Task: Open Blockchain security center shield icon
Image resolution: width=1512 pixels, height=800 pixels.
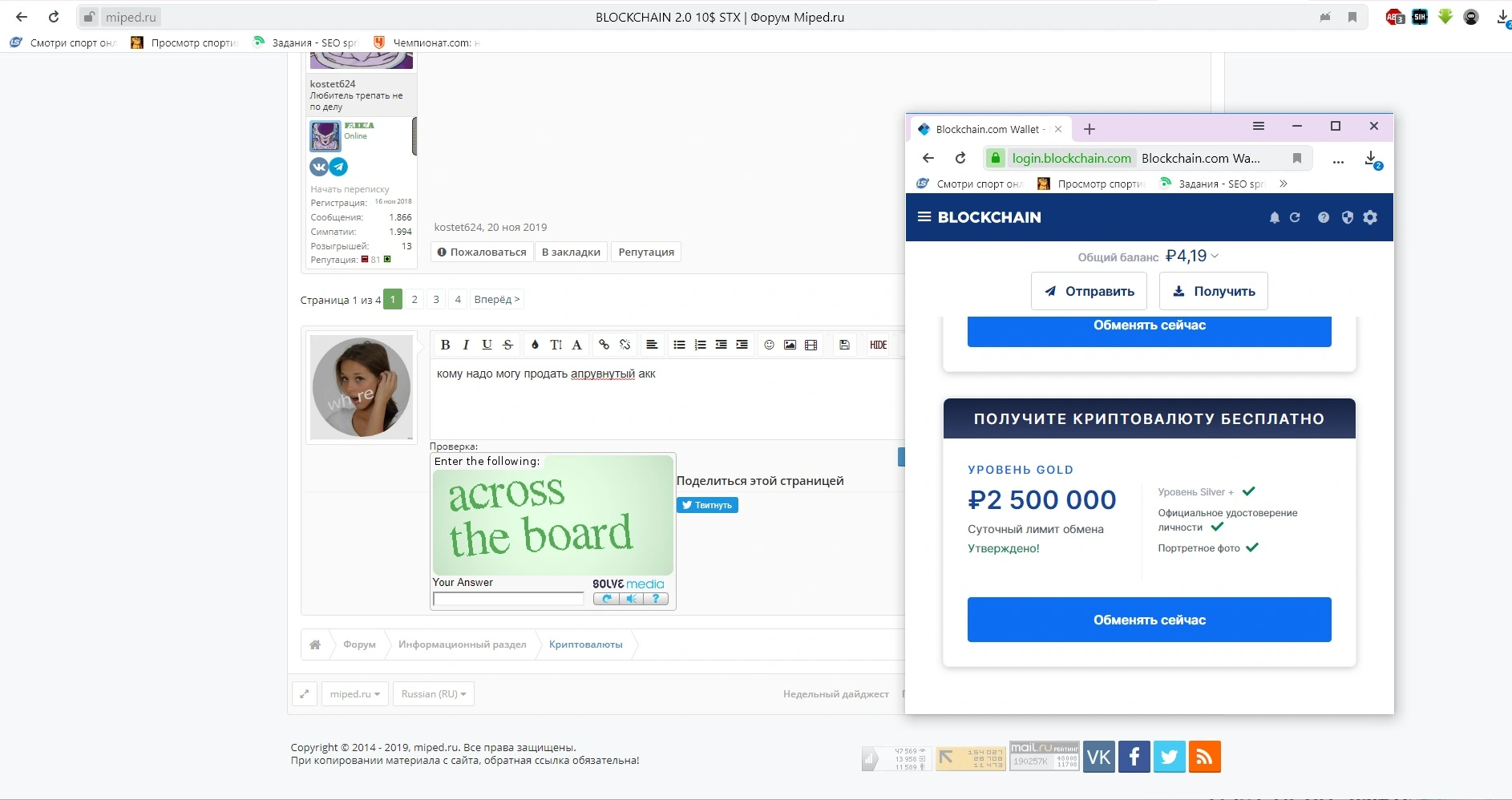Action: coord(1348,217)
